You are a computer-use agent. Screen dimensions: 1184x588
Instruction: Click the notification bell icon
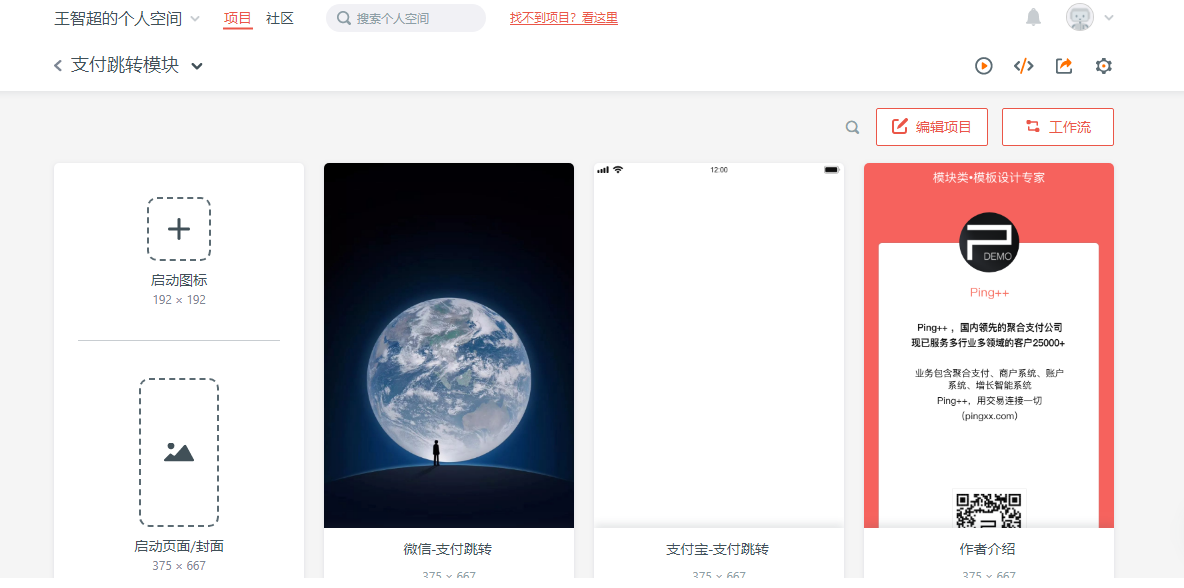[x=1033, y=17]
